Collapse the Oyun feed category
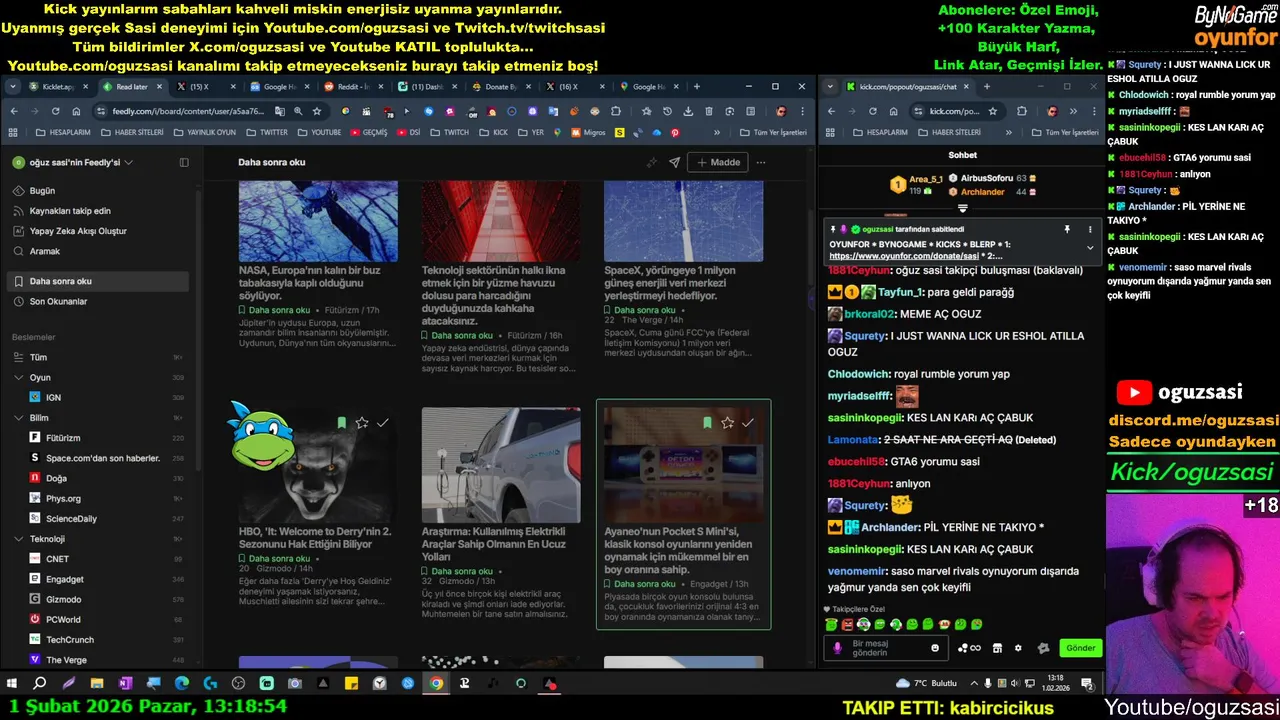Viewport: 1280px width, 720px height. coord(18,377)
